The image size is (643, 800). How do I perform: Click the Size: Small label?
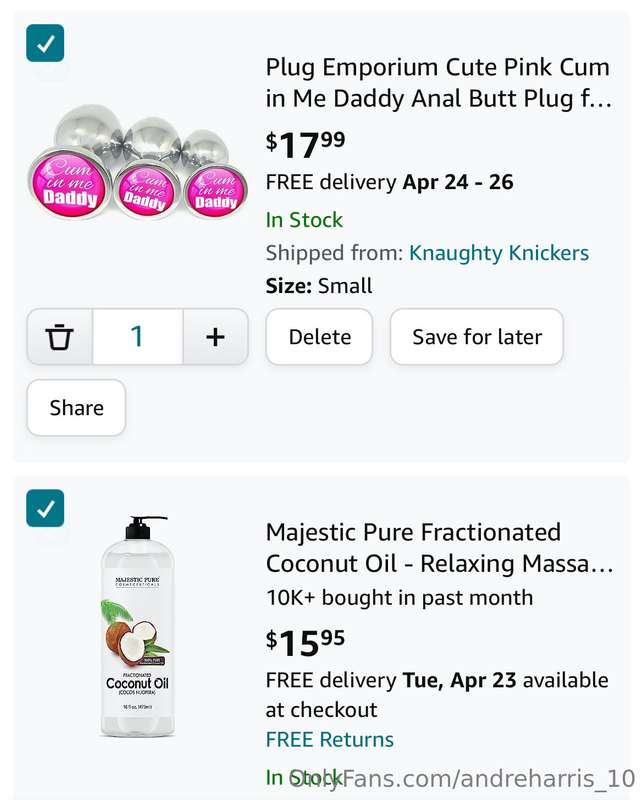[319, 286]
